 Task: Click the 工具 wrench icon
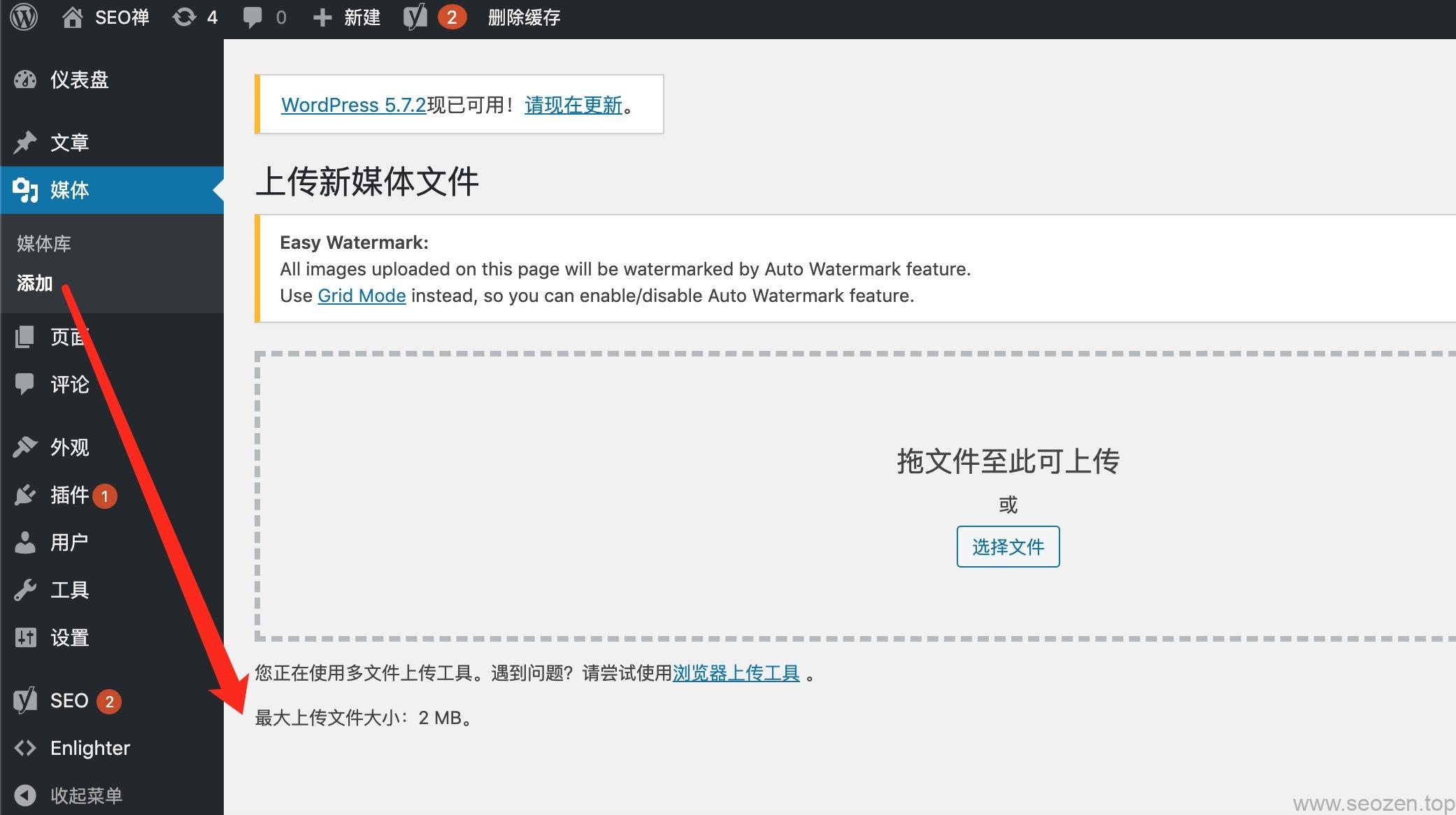(x=25, y=590)
